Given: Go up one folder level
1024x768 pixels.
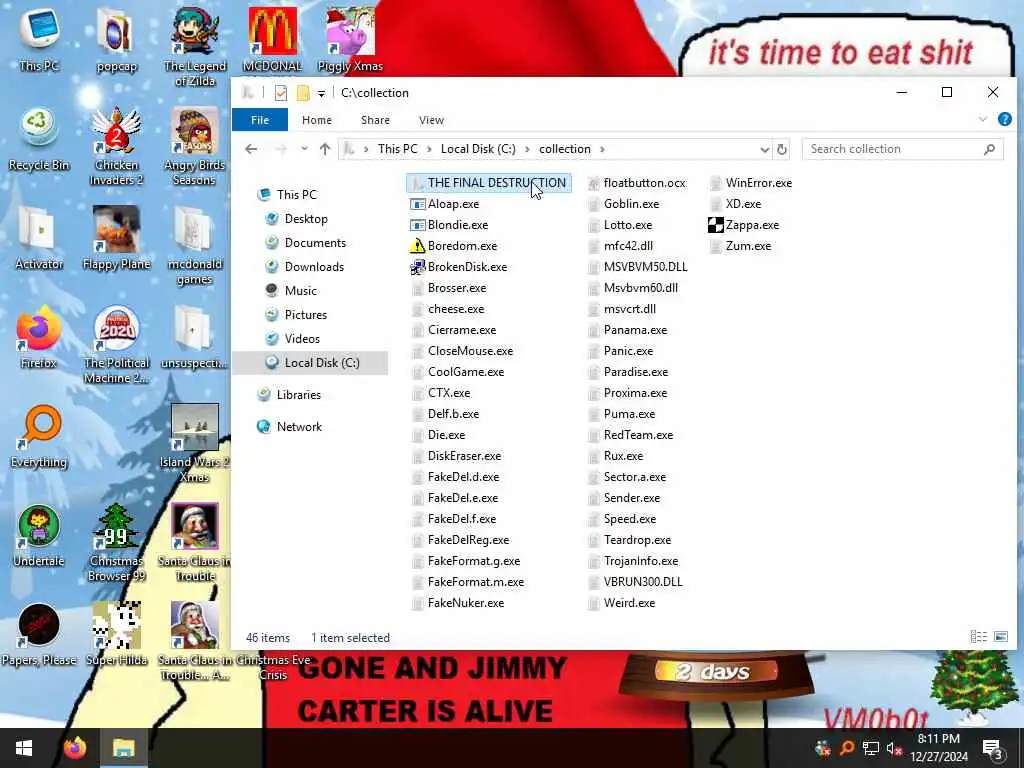Looking at the screenshot, I should (x=325, y=149).
